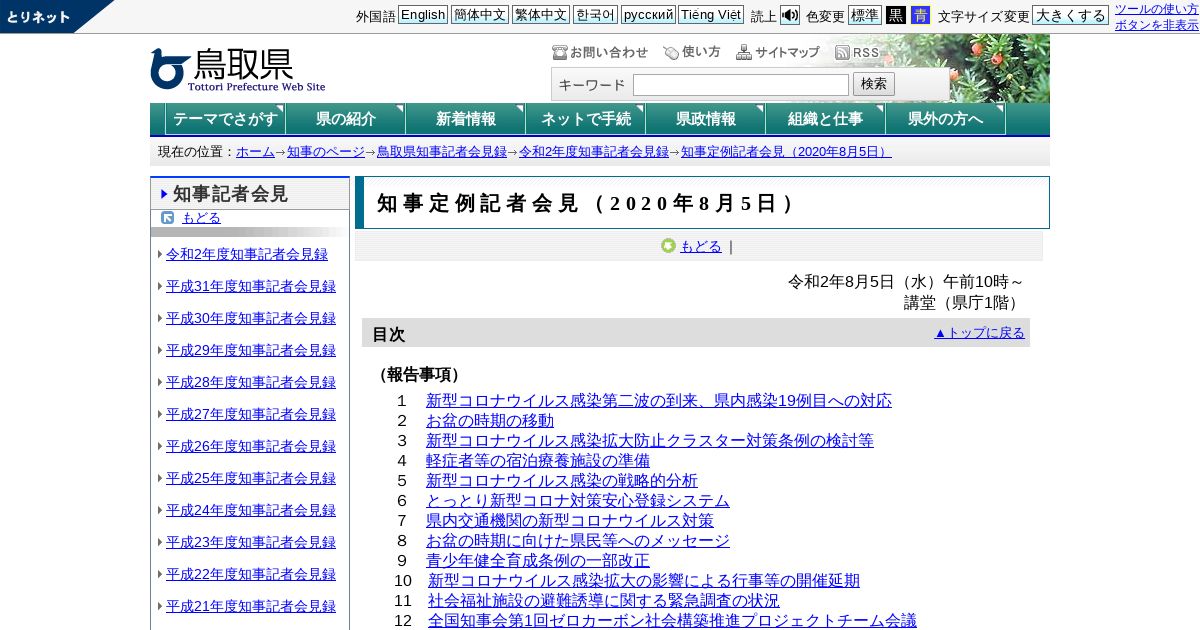Click the 読上 speaker icon

point(790,15)
